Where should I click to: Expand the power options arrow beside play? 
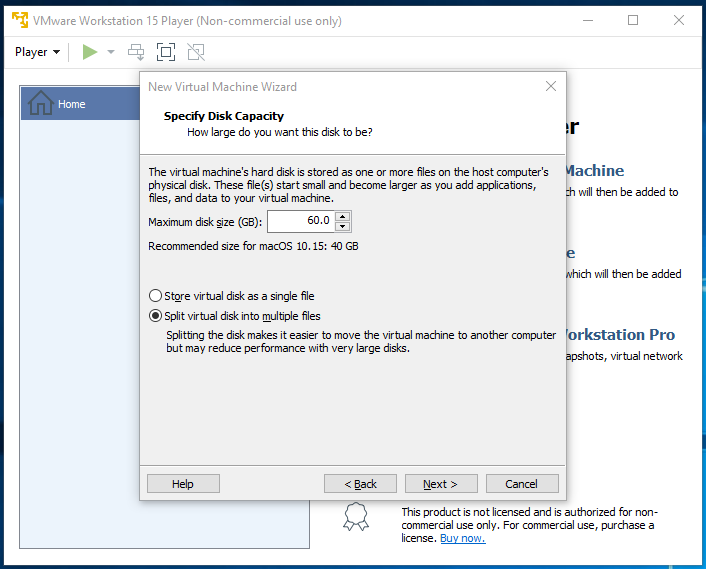tap(111, 52)
